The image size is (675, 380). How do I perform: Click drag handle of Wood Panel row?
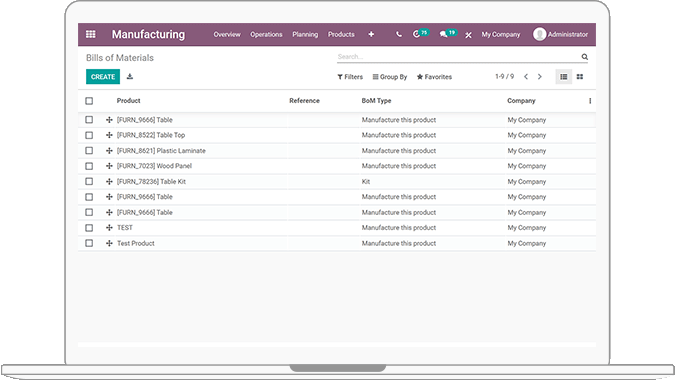click(x=109, y=166)
